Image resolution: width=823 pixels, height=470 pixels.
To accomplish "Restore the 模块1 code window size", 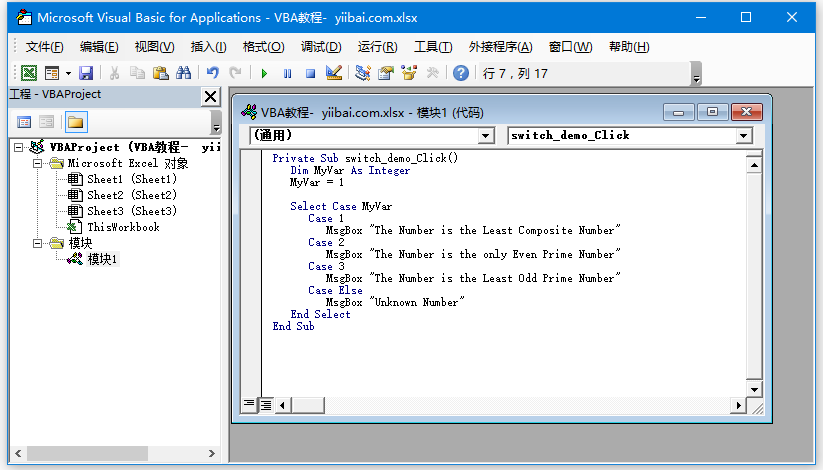I will [x=712, y=112].
